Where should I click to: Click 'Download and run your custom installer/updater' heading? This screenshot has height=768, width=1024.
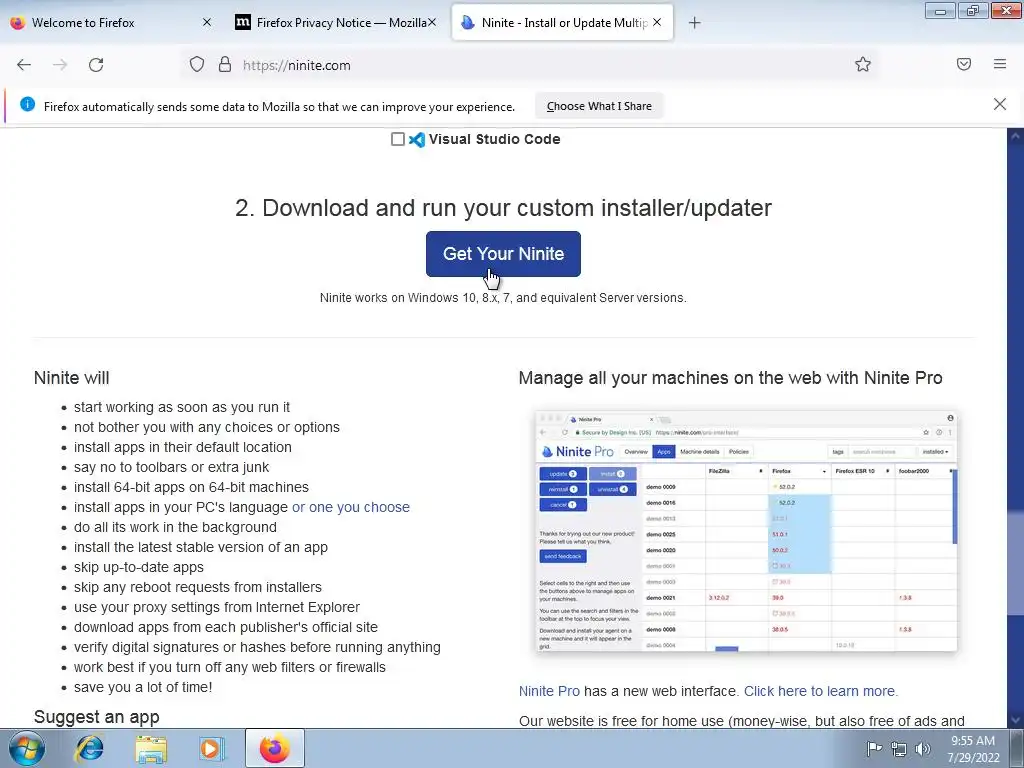point(503,208)
